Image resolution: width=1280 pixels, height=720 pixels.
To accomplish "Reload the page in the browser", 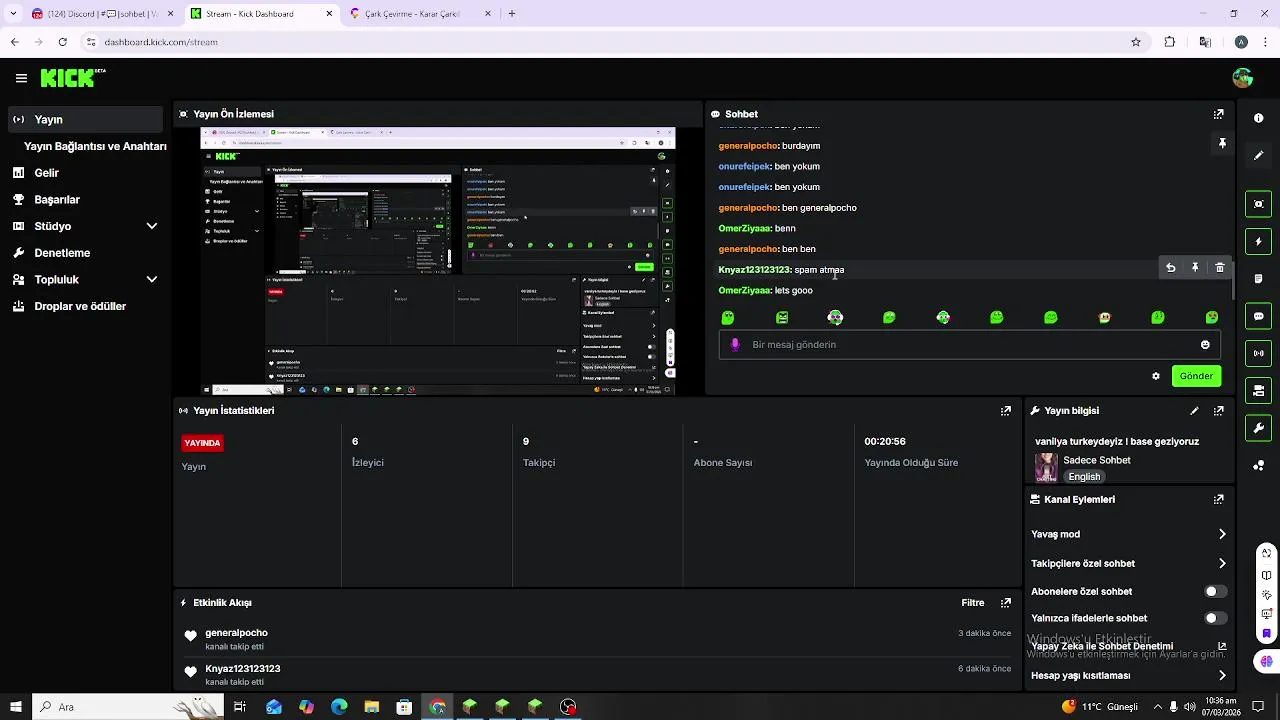I will (62, 42).
